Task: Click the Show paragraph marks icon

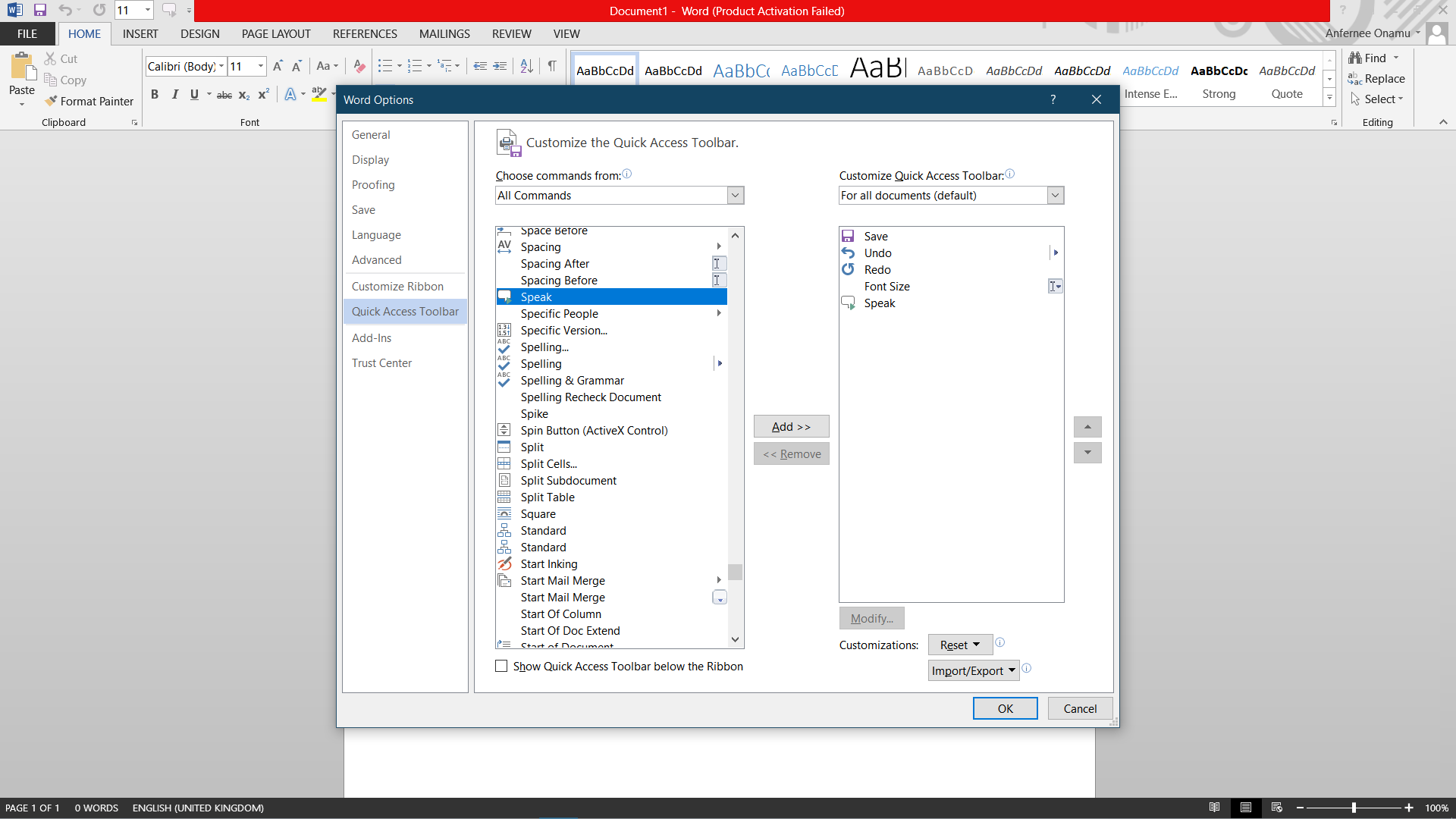Action: click(552, 66)
